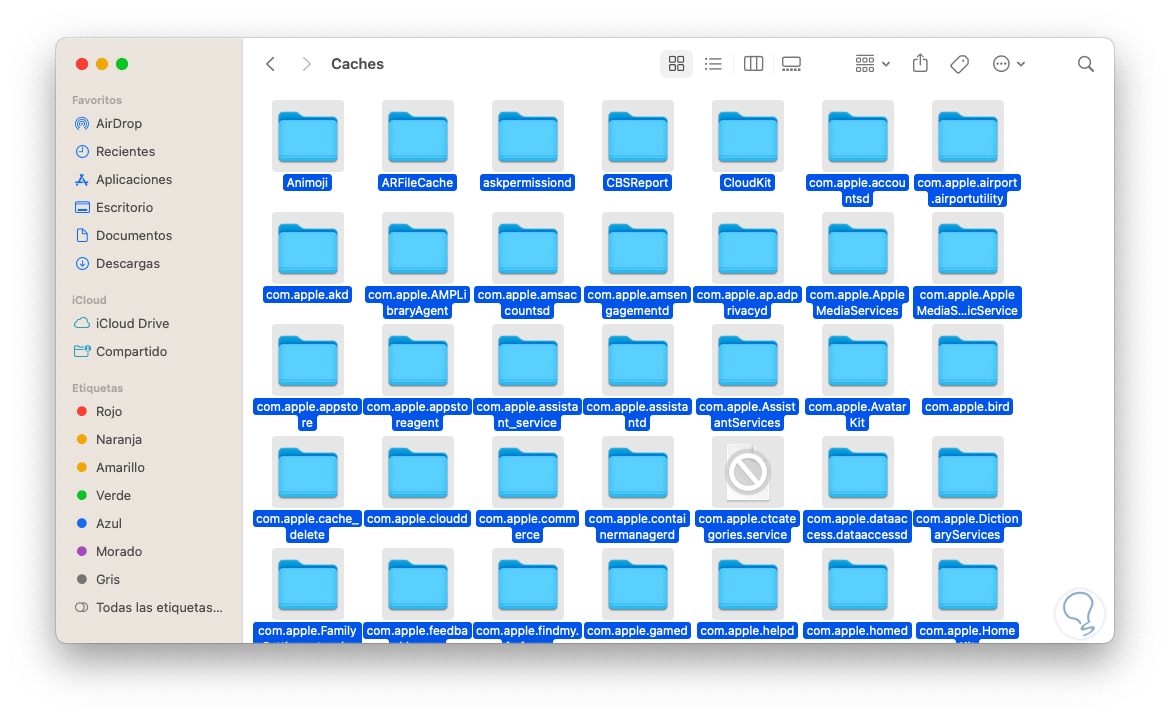Select the com.apple.assistantd folder icon
Screen dimensions: 1170x717
[637, 360]
